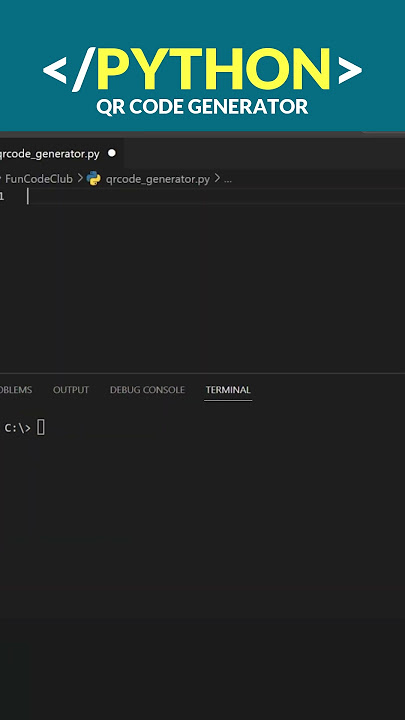Switch to the OUTPUT panel tab

point(71,390)
